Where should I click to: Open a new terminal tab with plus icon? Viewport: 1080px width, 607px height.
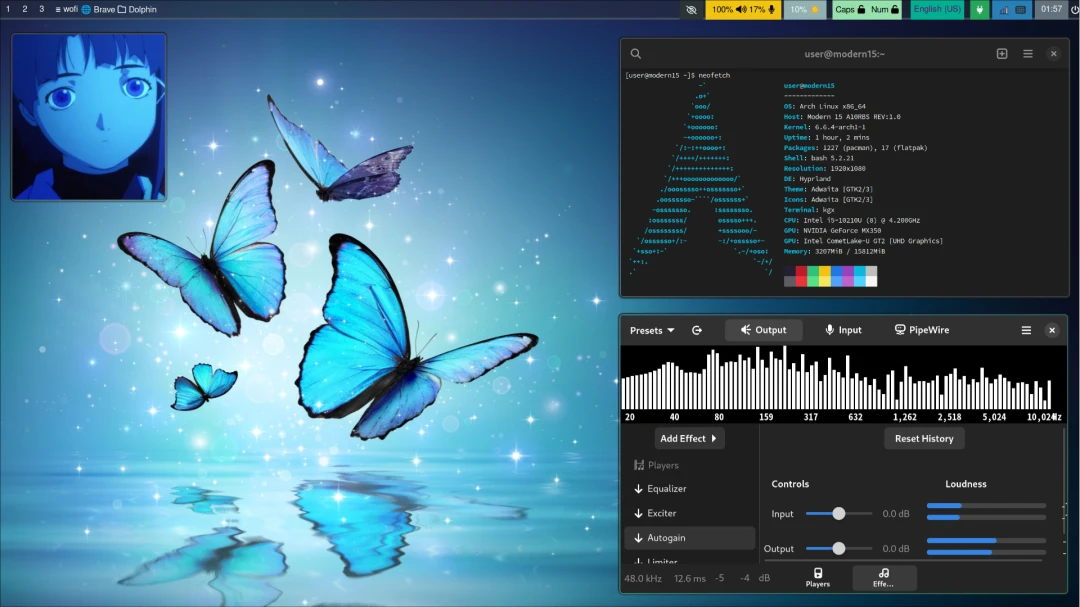[x=1002, y=54]
